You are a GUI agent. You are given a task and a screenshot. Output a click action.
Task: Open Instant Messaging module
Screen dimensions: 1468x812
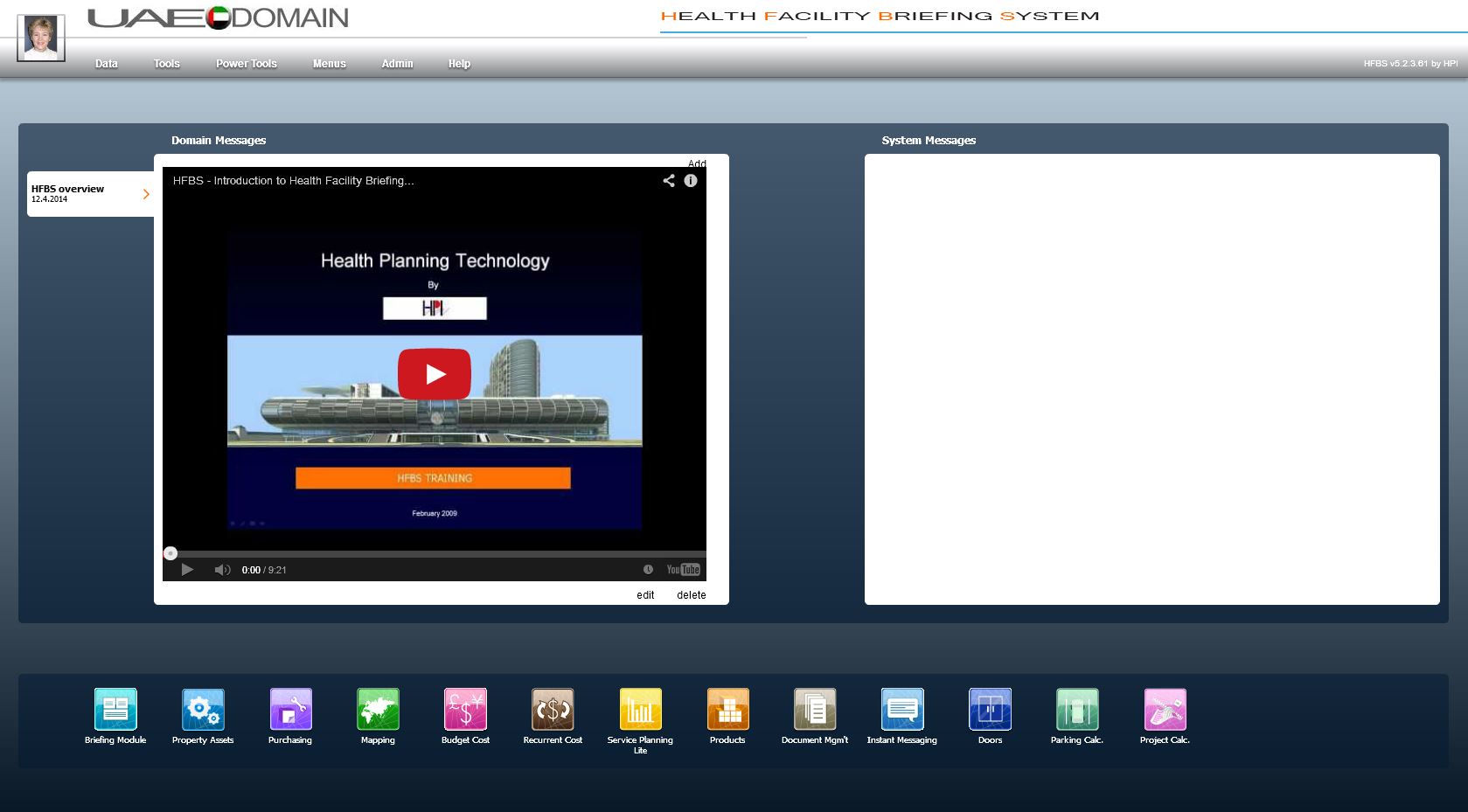(x=902, y=709)
